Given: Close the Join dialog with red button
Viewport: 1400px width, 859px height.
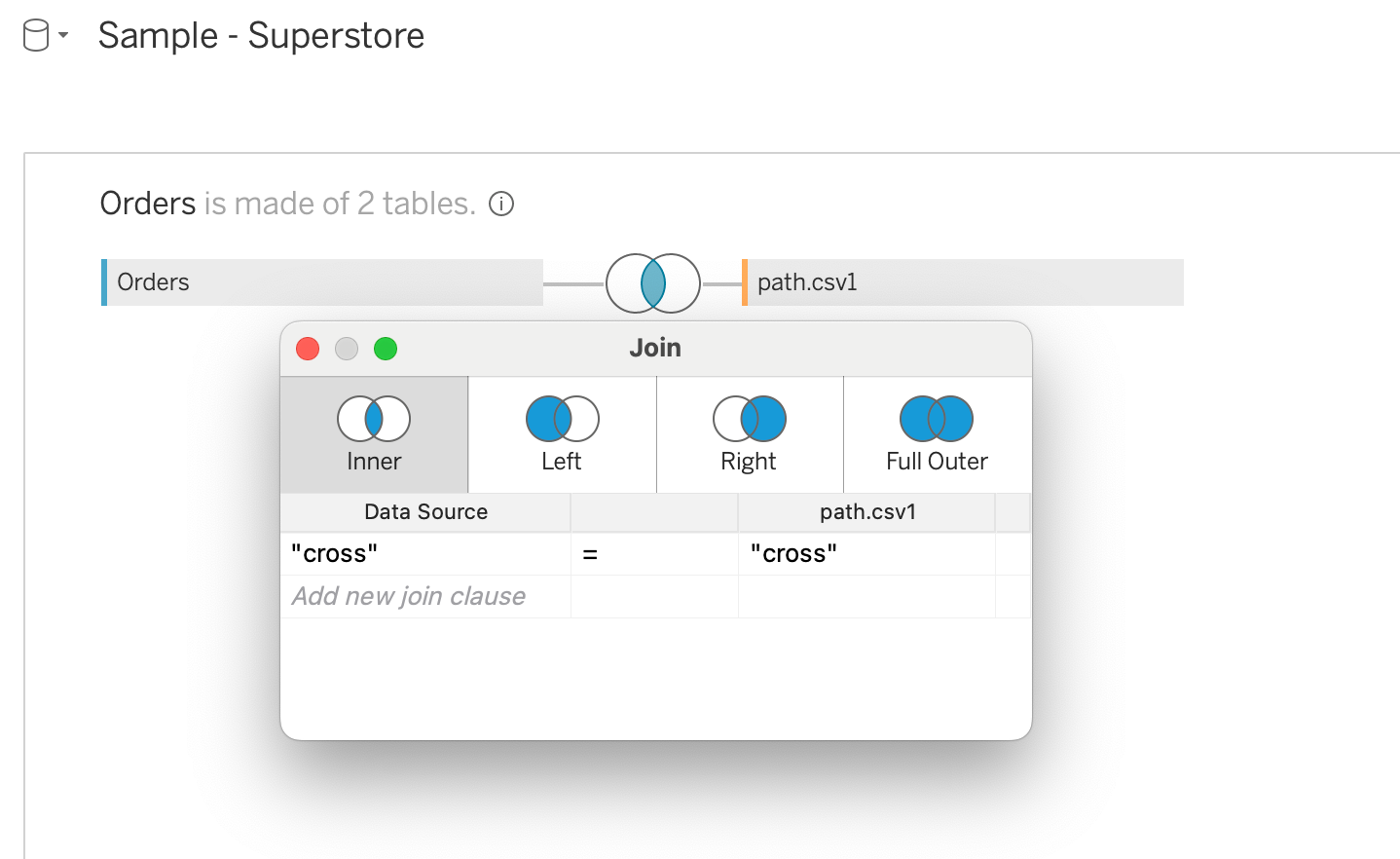Looking at the screenshot, I should tap(308, 349).
